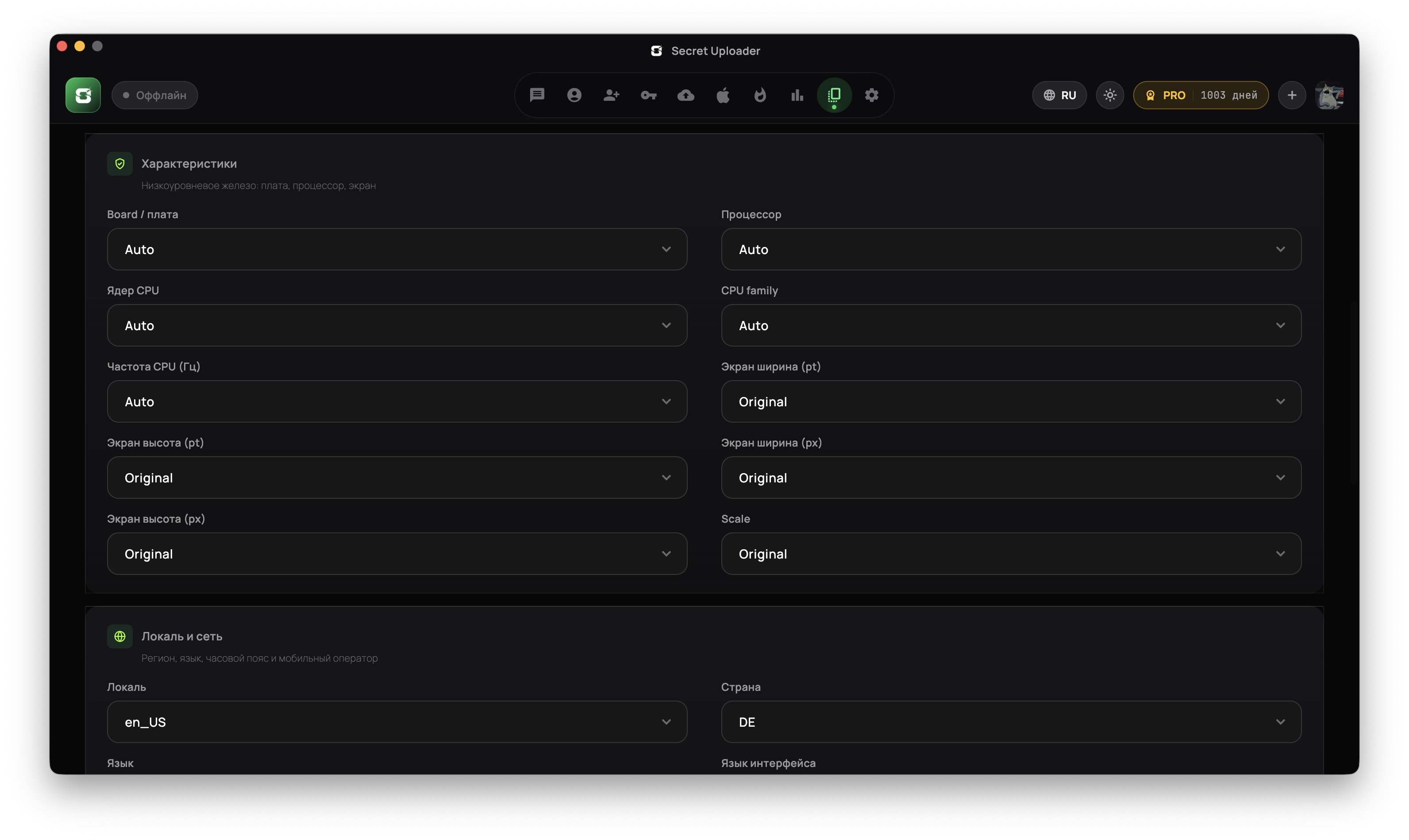Open the account profile icon in navigation

(x=574, y=95)
